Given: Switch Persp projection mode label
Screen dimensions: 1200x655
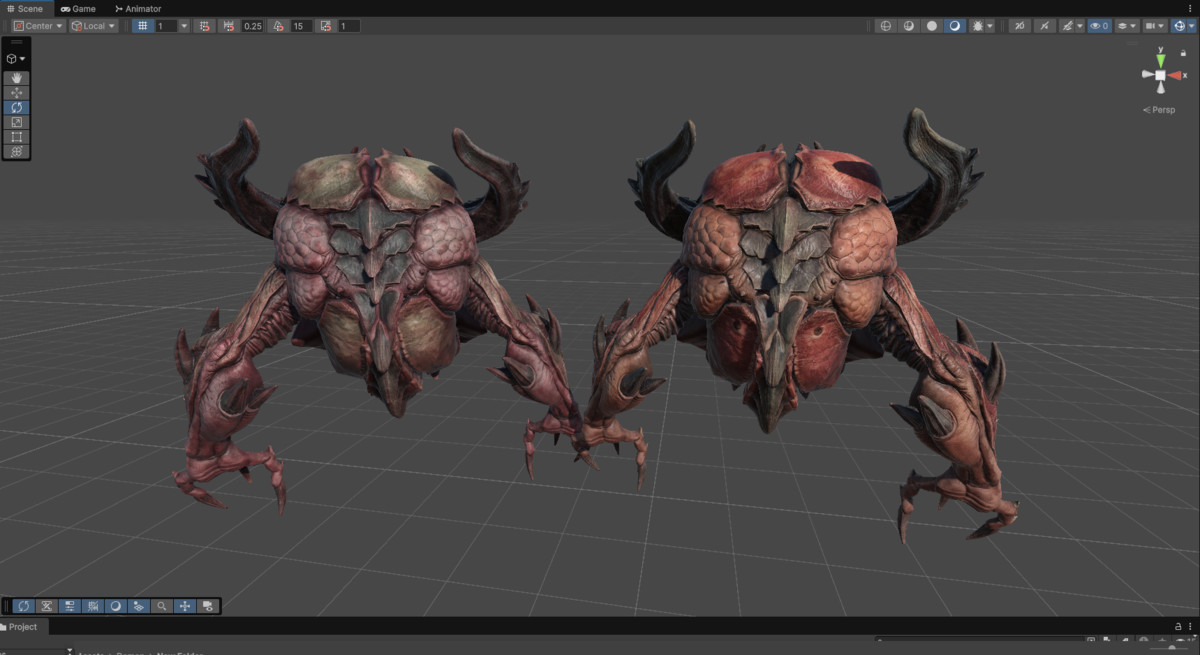Looking at the screenshot, I should (x=1160, y=110).
